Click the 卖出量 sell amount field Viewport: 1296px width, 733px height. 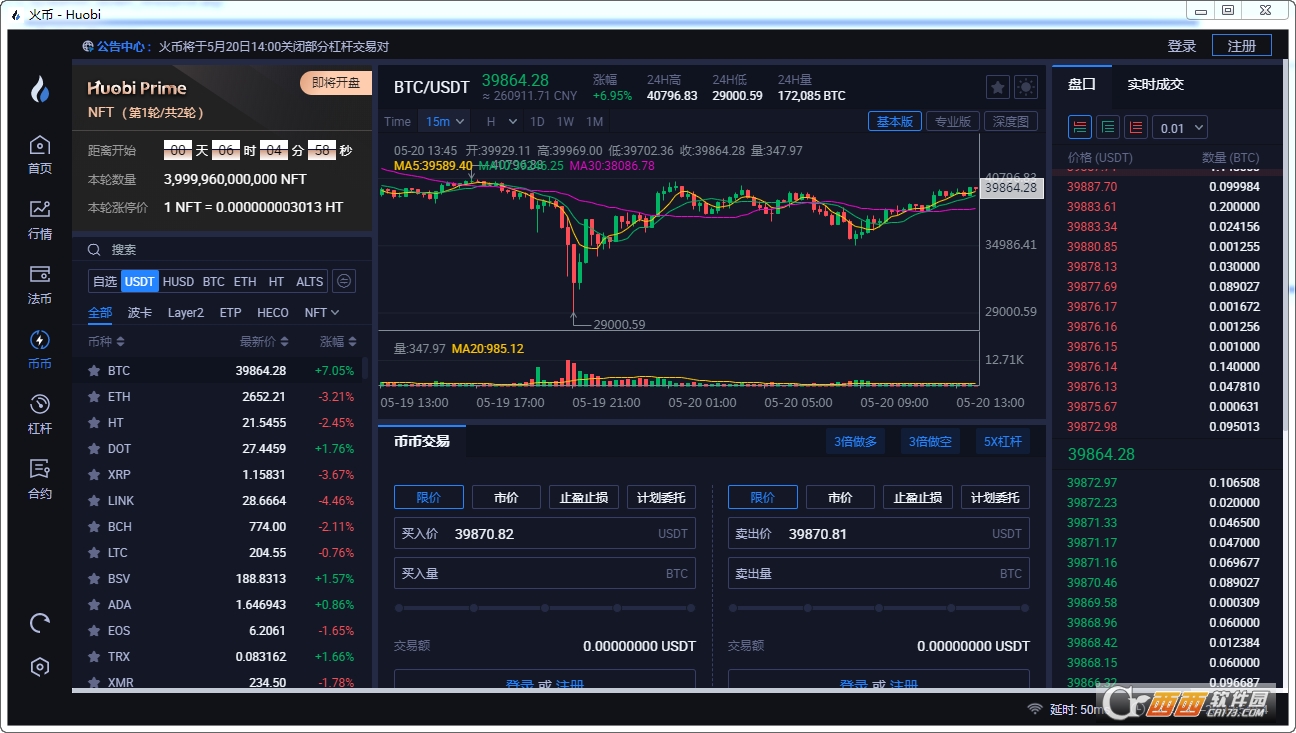[x=879, y=574]
